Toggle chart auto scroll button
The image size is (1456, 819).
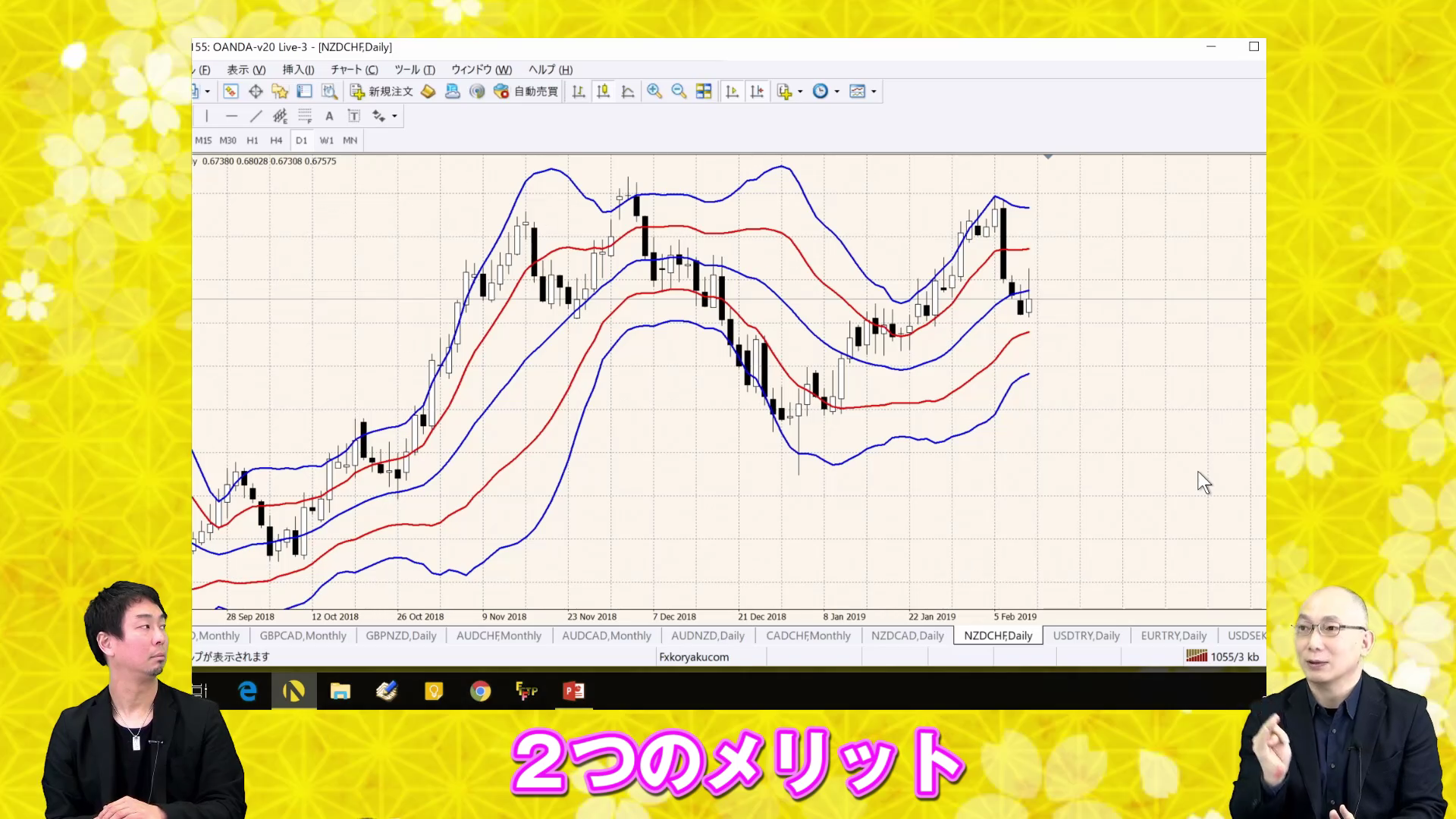732,92
